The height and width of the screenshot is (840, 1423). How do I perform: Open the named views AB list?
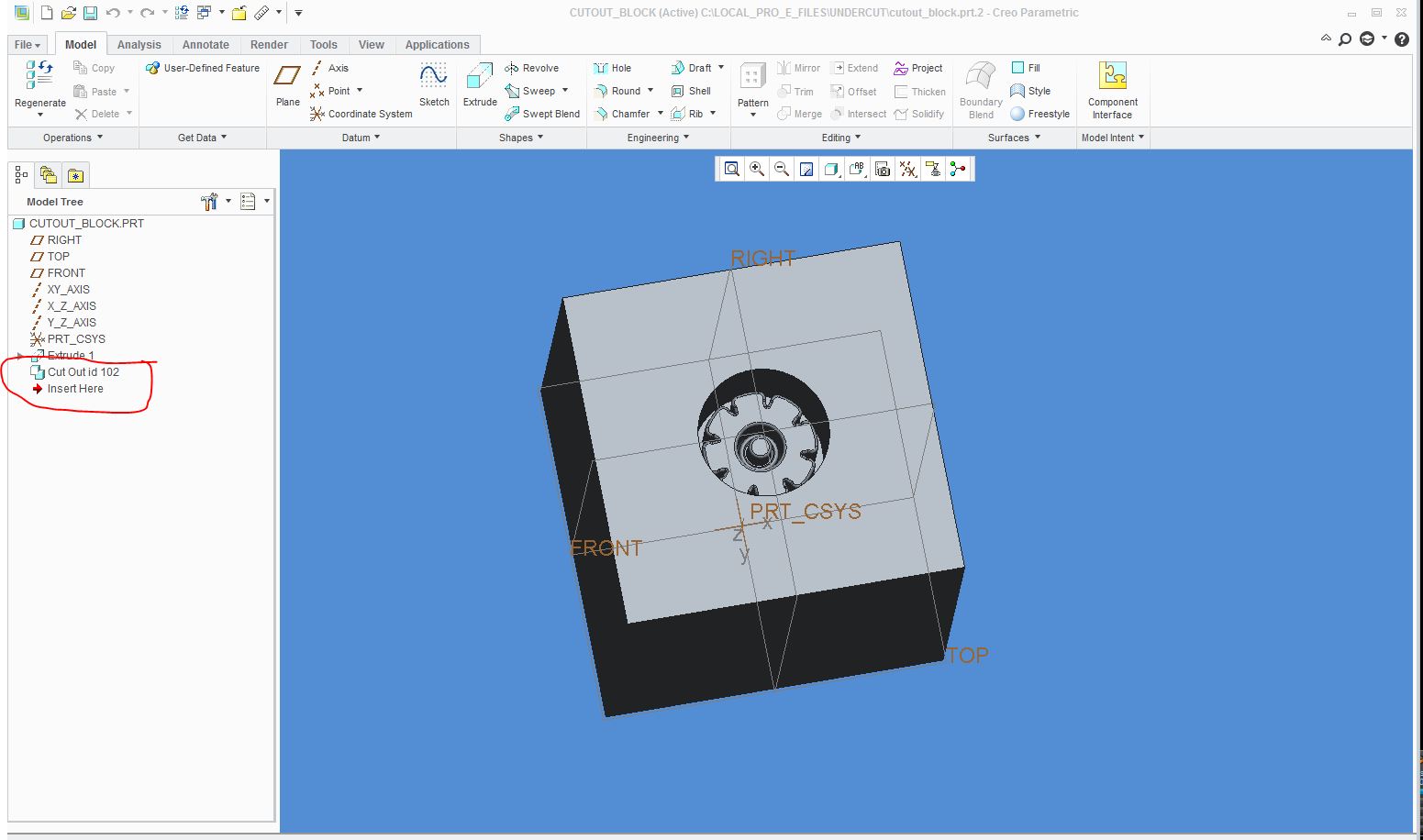(x=857, y=169)
